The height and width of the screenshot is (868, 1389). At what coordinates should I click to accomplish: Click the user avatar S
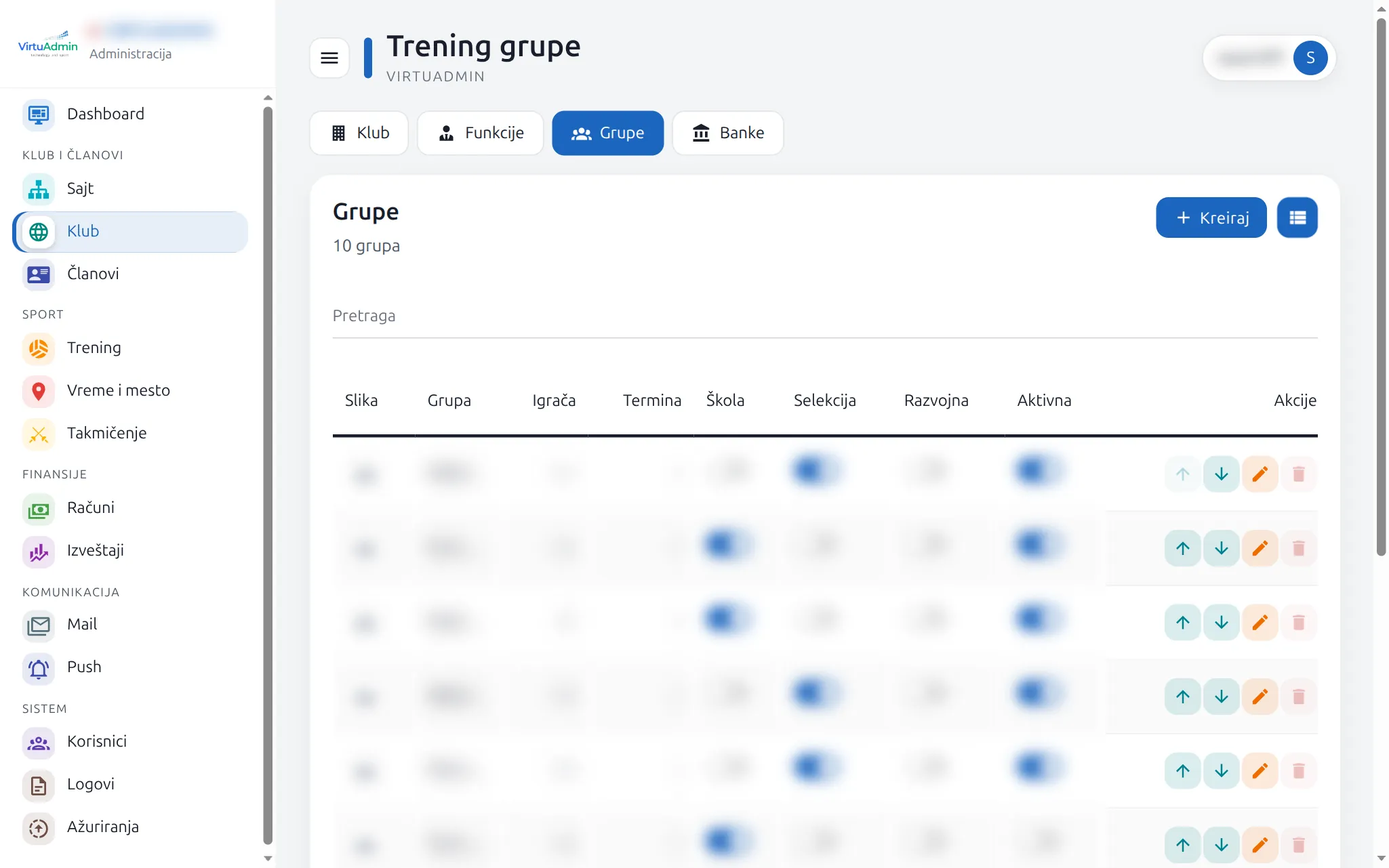point(1310,58)
